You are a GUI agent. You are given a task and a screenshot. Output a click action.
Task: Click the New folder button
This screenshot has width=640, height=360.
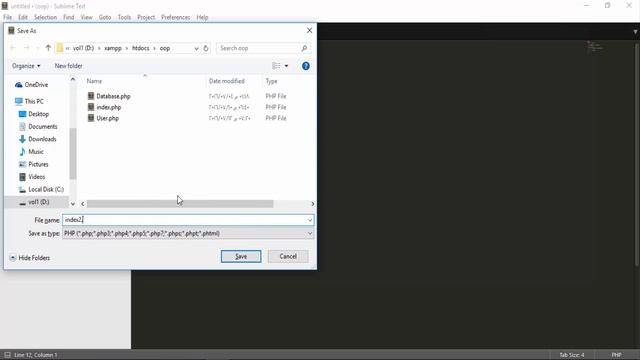tap(69, 66)
